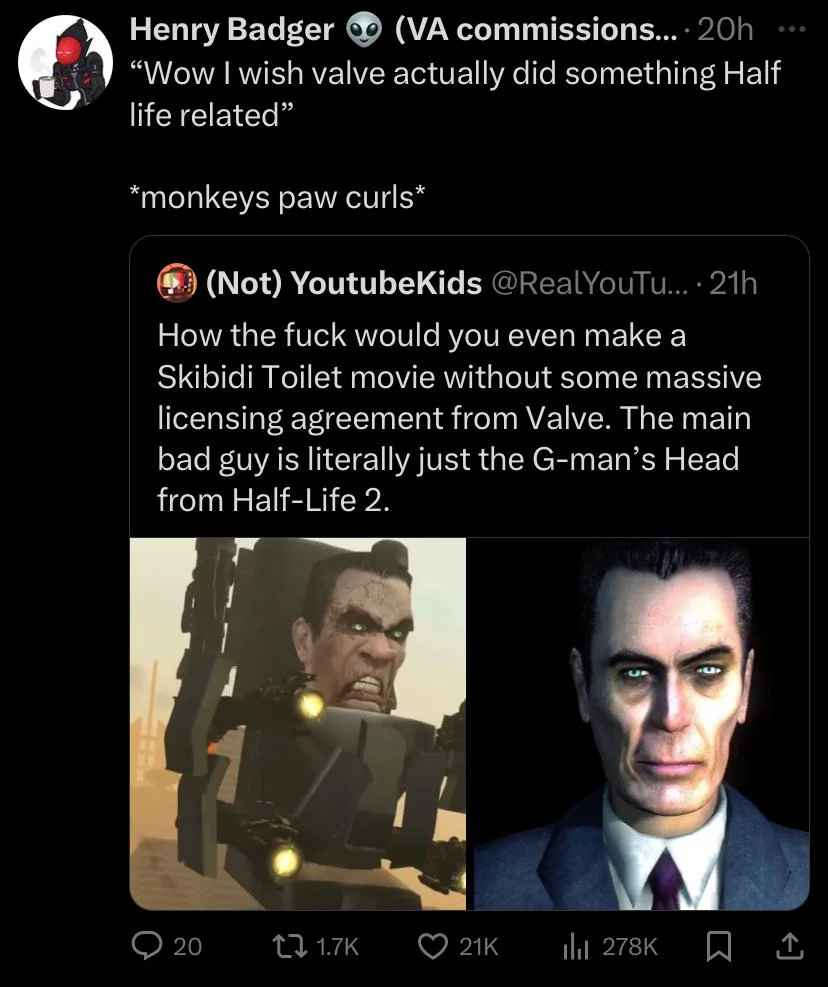View post analytics bar chart icon
The image size is (828, 987).
pos(576,946)
